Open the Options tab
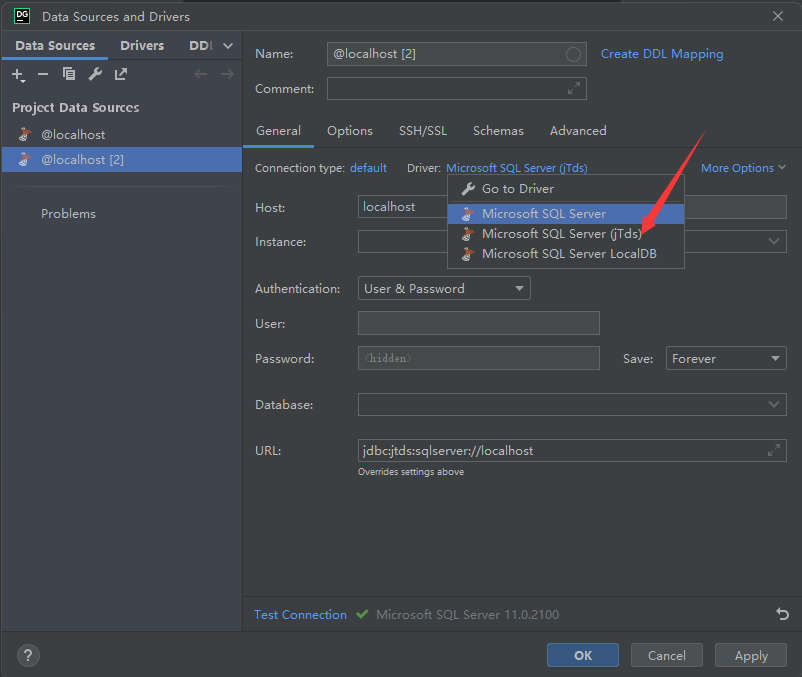The height and width of the screenshot is (677, 802). [x=350, y=131]
